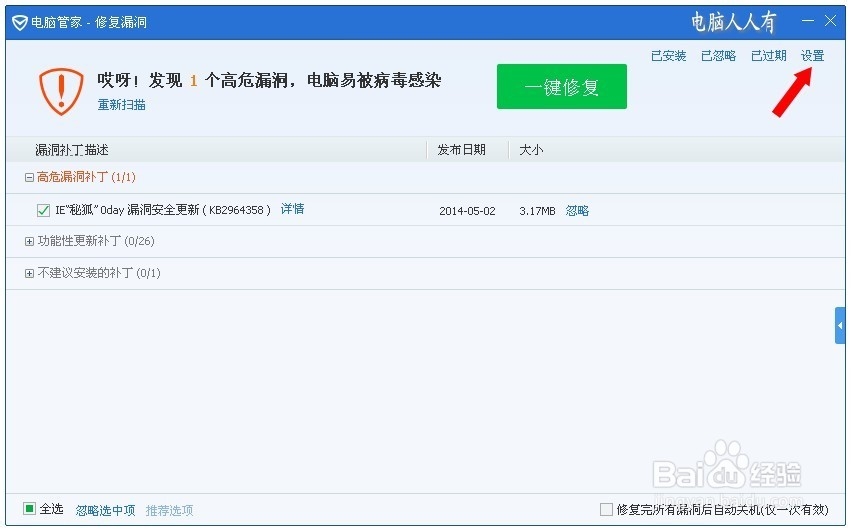Click the 推荐选项 link
This screenshot has width=851, height=531.
point(169,510)
